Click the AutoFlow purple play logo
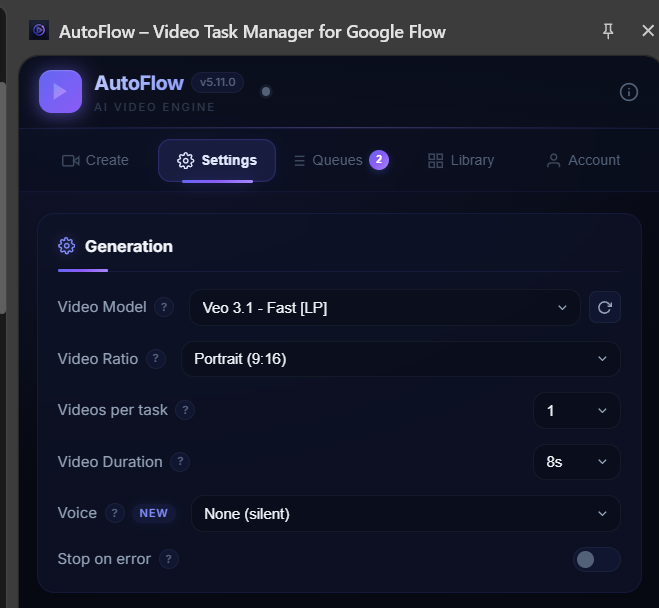Image resolution: width=659 pixels, height=608 pixels. point(60,91)
